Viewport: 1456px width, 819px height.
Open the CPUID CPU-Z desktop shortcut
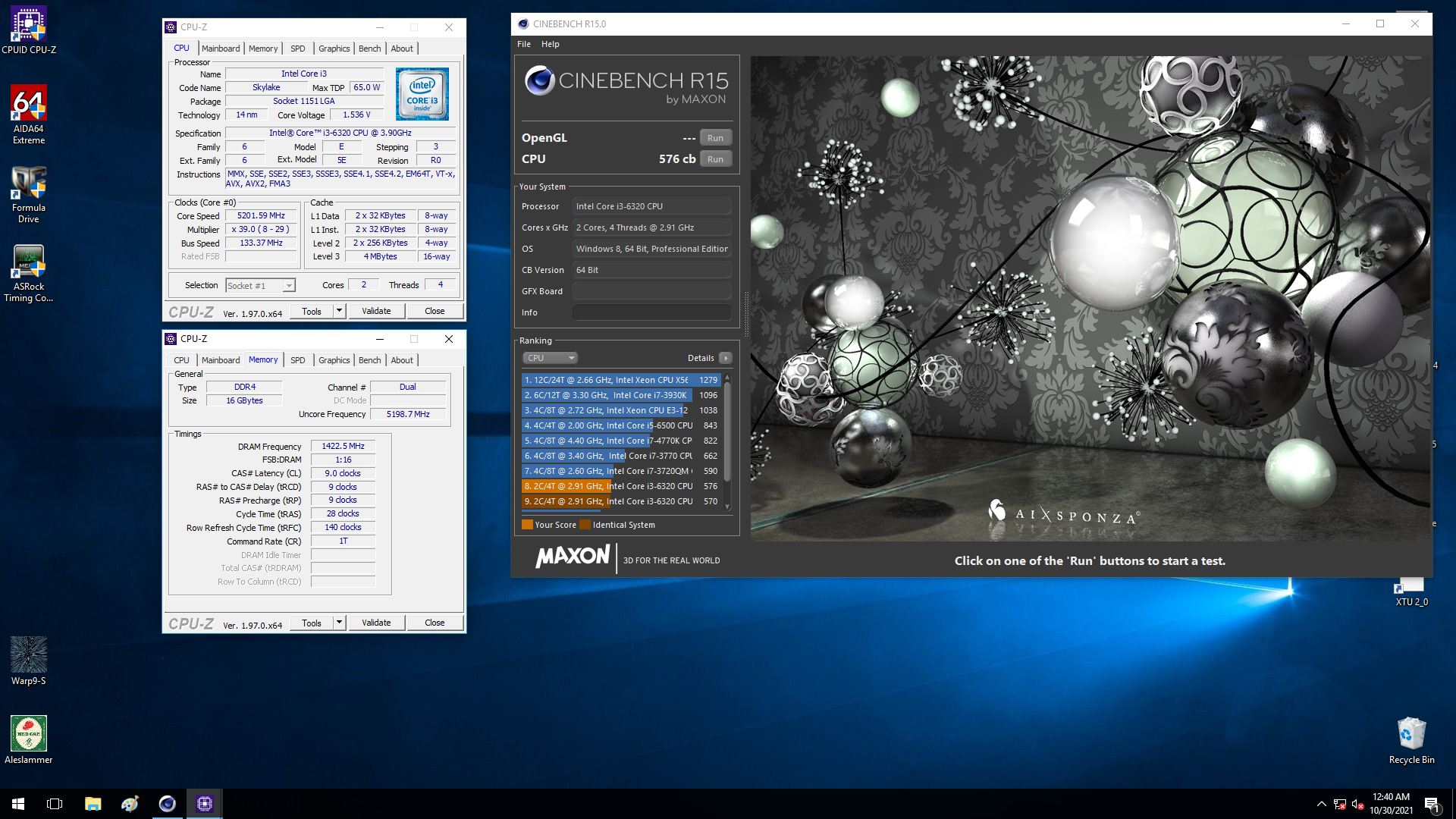tap(29, 30)
